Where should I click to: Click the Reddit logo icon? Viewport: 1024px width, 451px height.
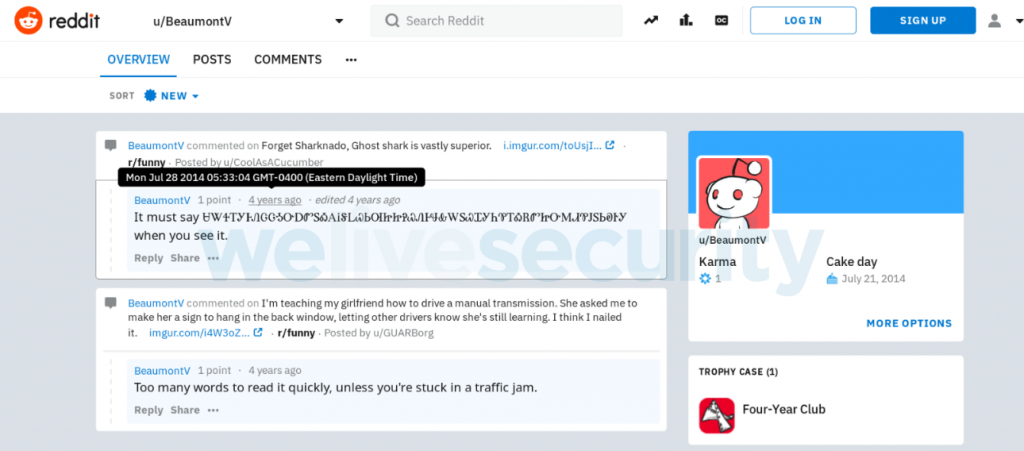tap(28, 21)
